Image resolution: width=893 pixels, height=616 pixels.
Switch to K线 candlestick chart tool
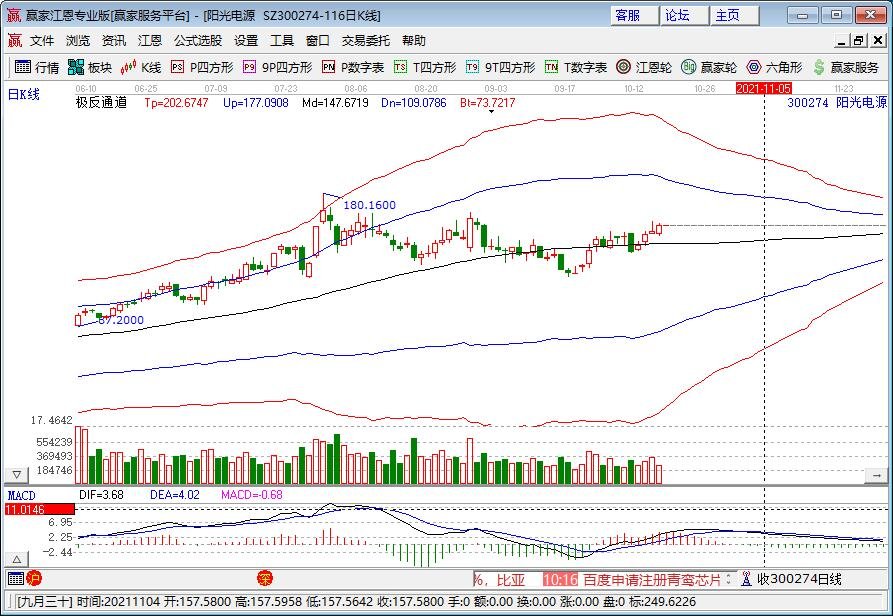[140, 67]
